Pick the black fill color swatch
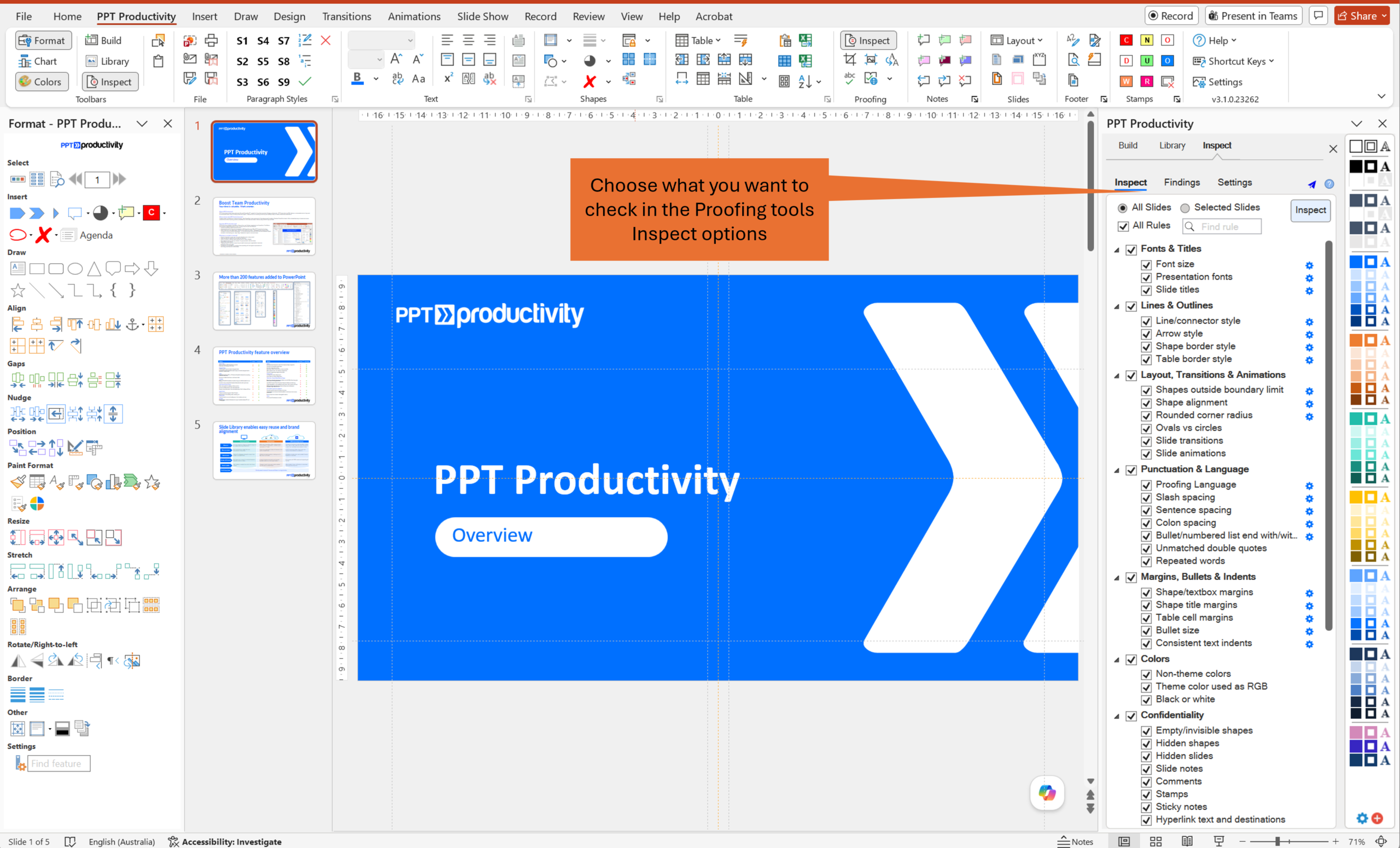This screenshot has height=848, width=1400. tap(1356, 166)
